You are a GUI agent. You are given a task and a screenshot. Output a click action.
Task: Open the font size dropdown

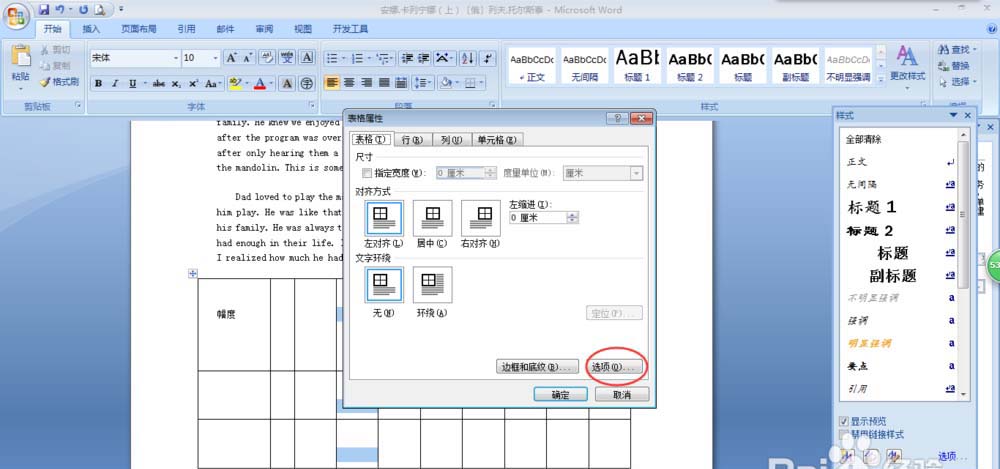216,58
